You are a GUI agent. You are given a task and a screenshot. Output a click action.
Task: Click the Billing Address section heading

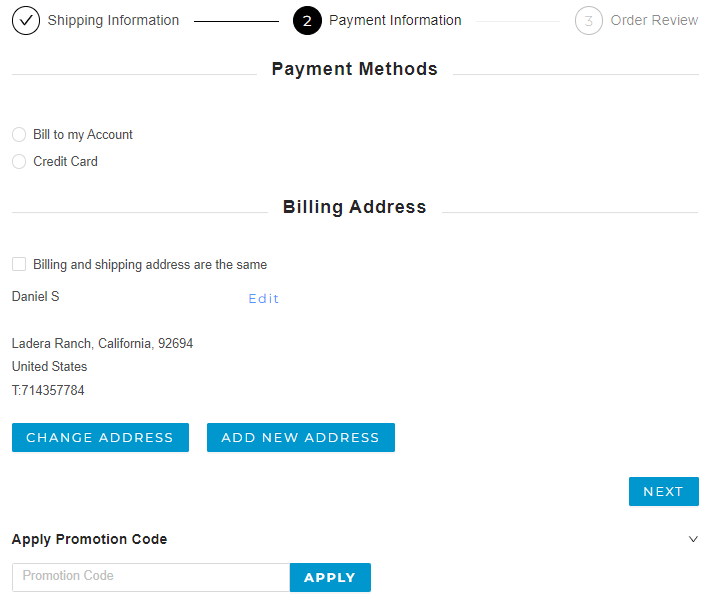click(354, 208)
